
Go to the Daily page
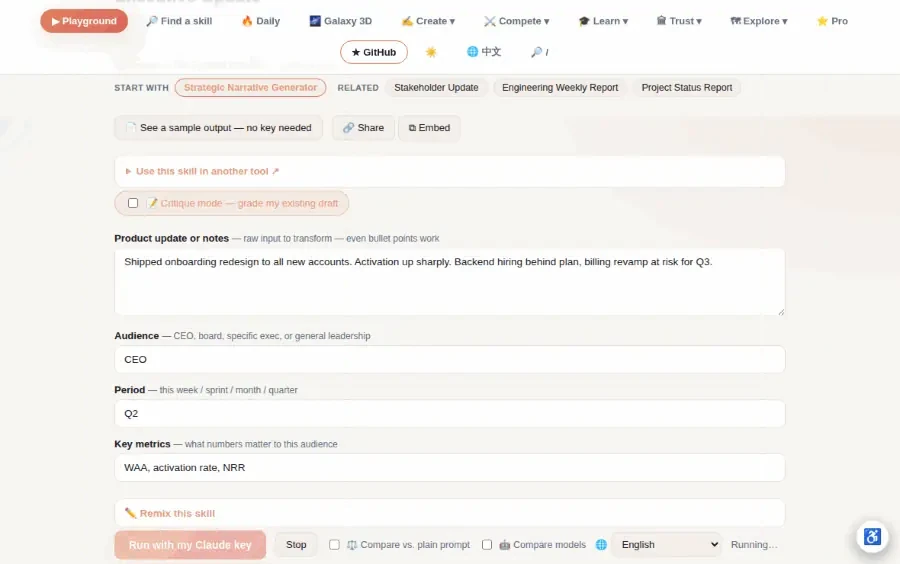(261, 21)
